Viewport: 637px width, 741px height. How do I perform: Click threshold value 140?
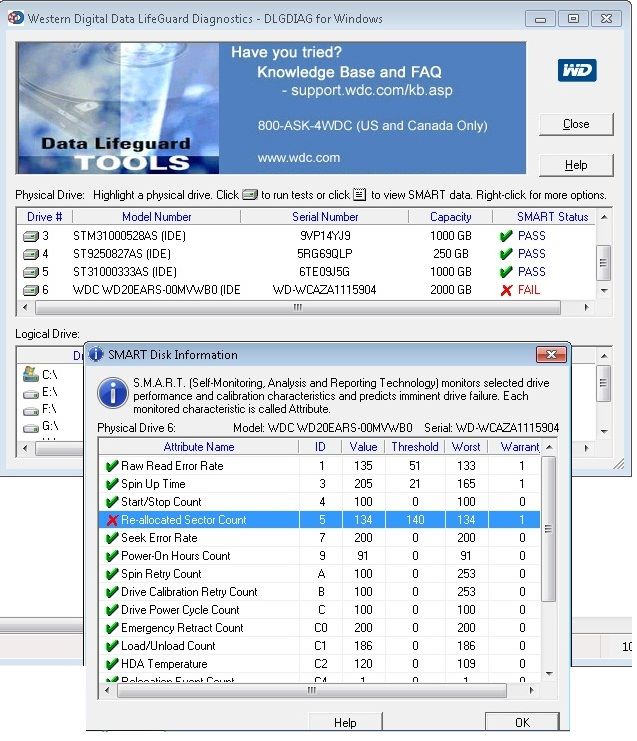[x=415, y=520]
